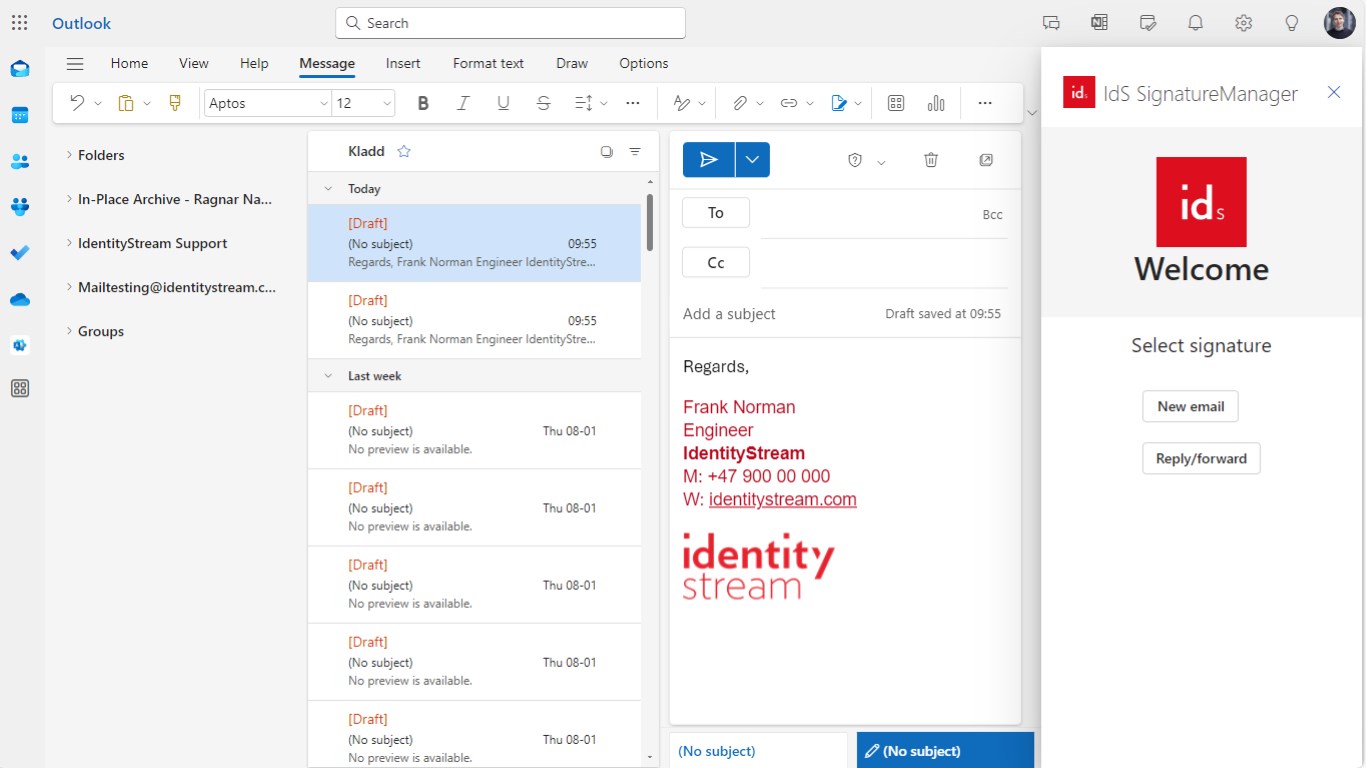Choose Reply/forward signature
This screenshot has width=1366, height=768.
(1201, 459)
